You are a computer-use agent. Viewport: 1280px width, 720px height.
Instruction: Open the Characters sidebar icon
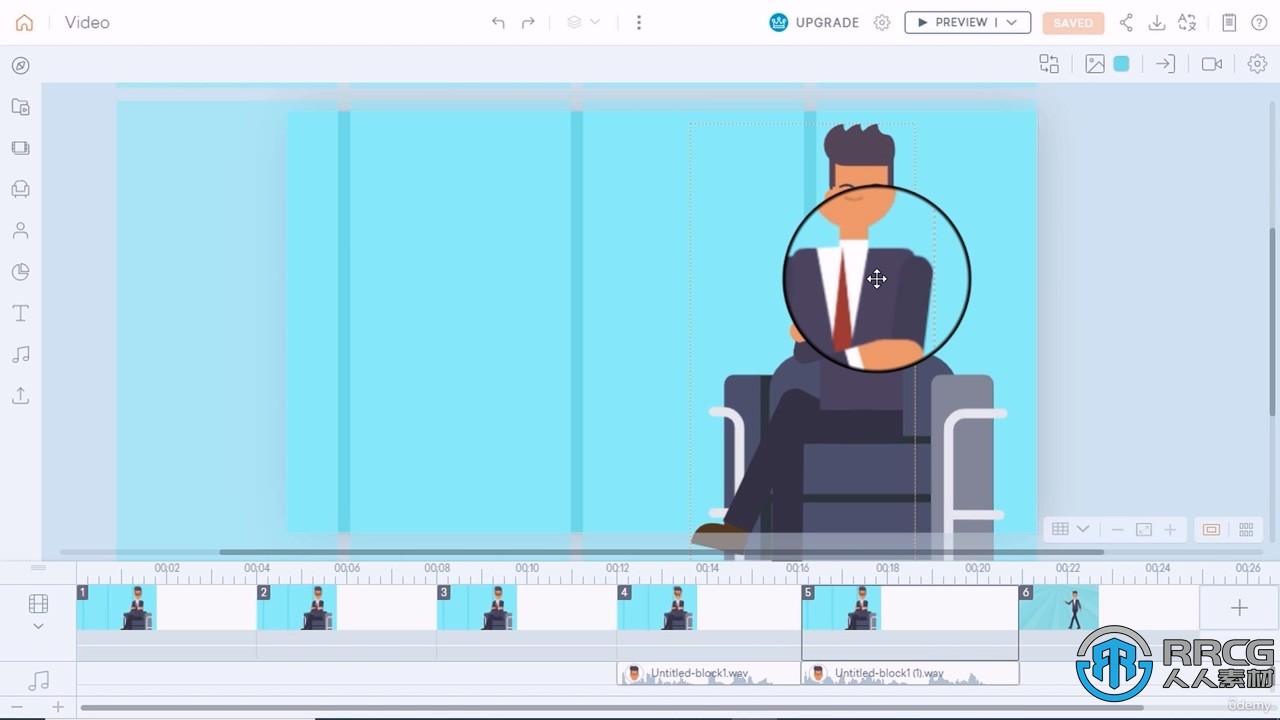[20, 230]
